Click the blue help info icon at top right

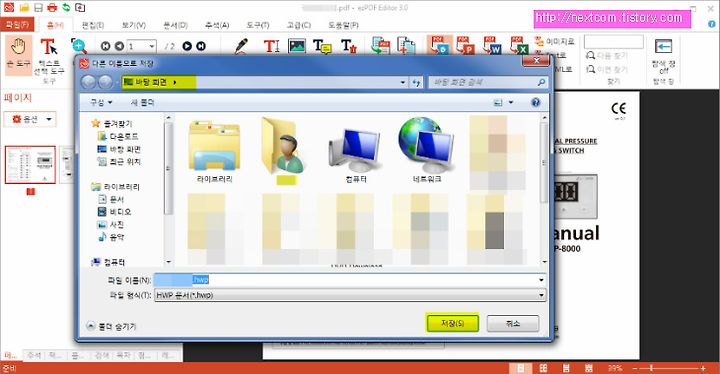click(712, 24)
